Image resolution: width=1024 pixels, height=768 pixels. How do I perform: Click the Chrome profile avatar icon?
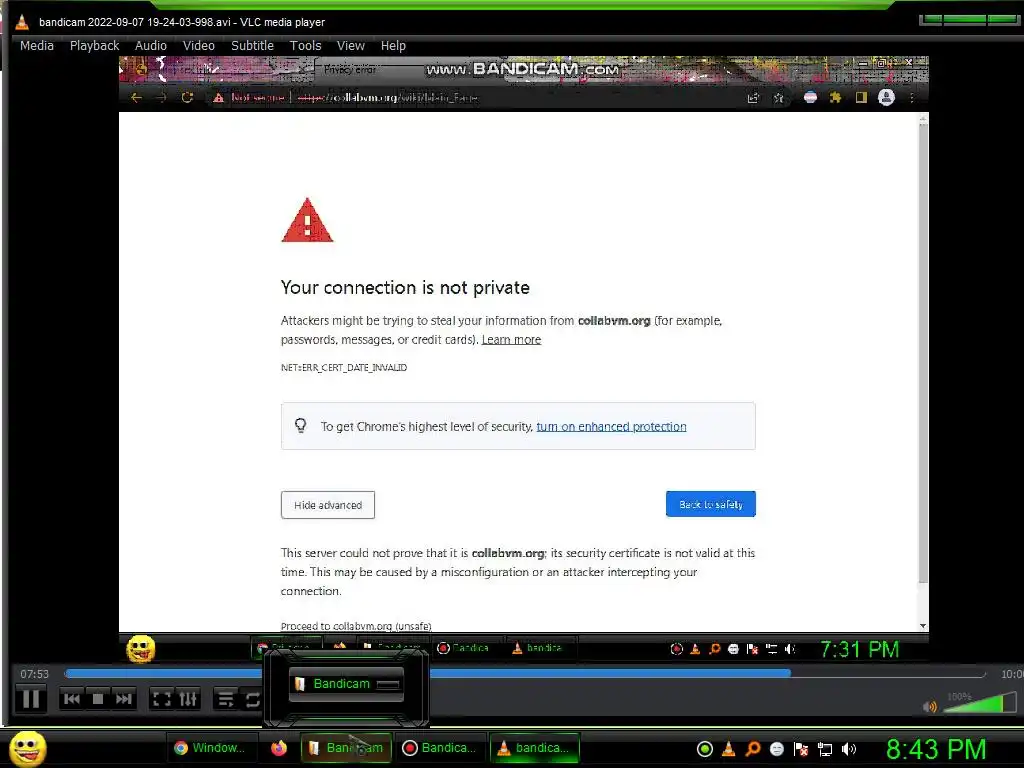coord(886,98)
